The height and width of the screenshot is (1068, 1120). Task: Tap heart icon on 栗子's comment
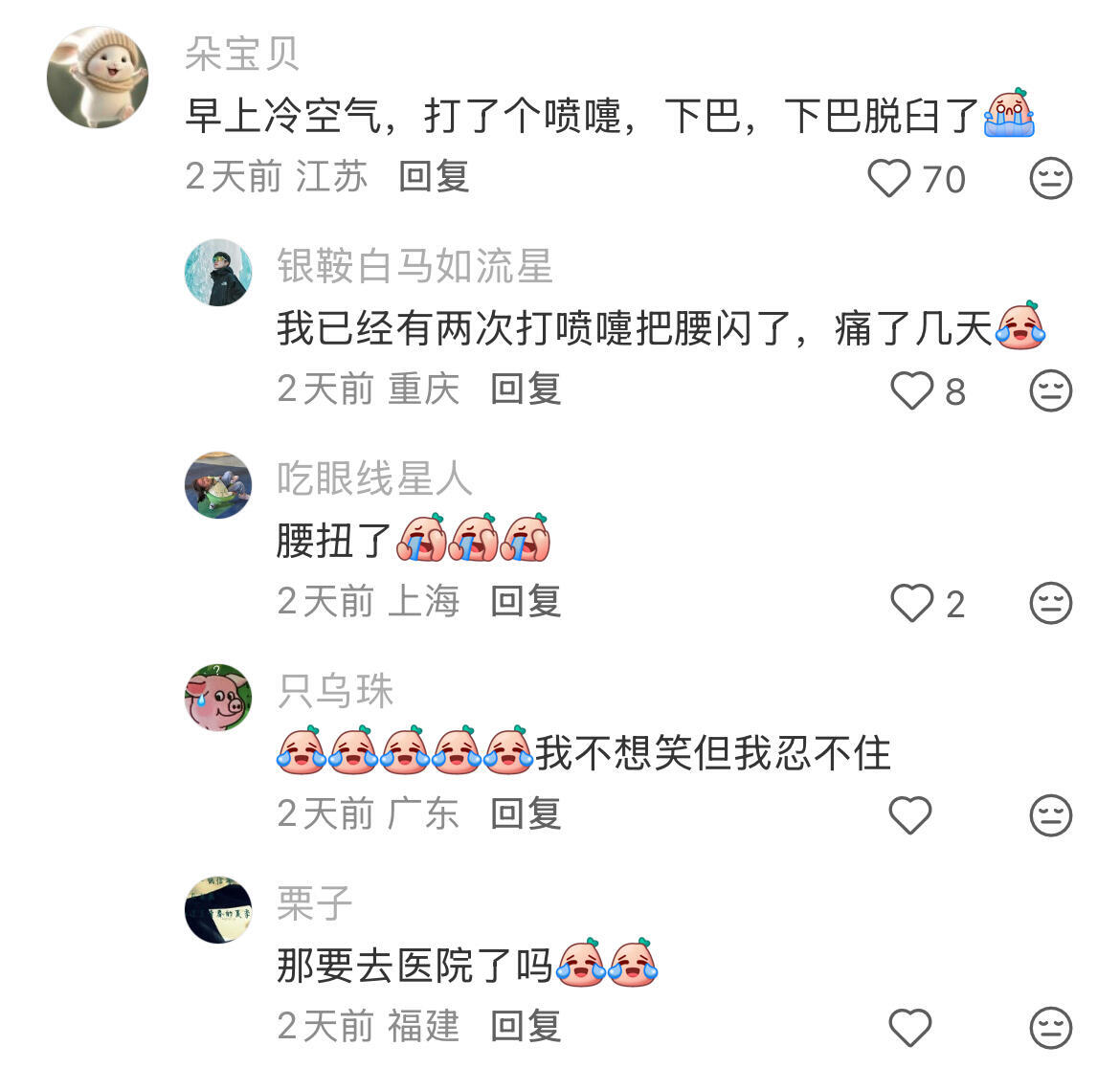tap(910, 1027)
